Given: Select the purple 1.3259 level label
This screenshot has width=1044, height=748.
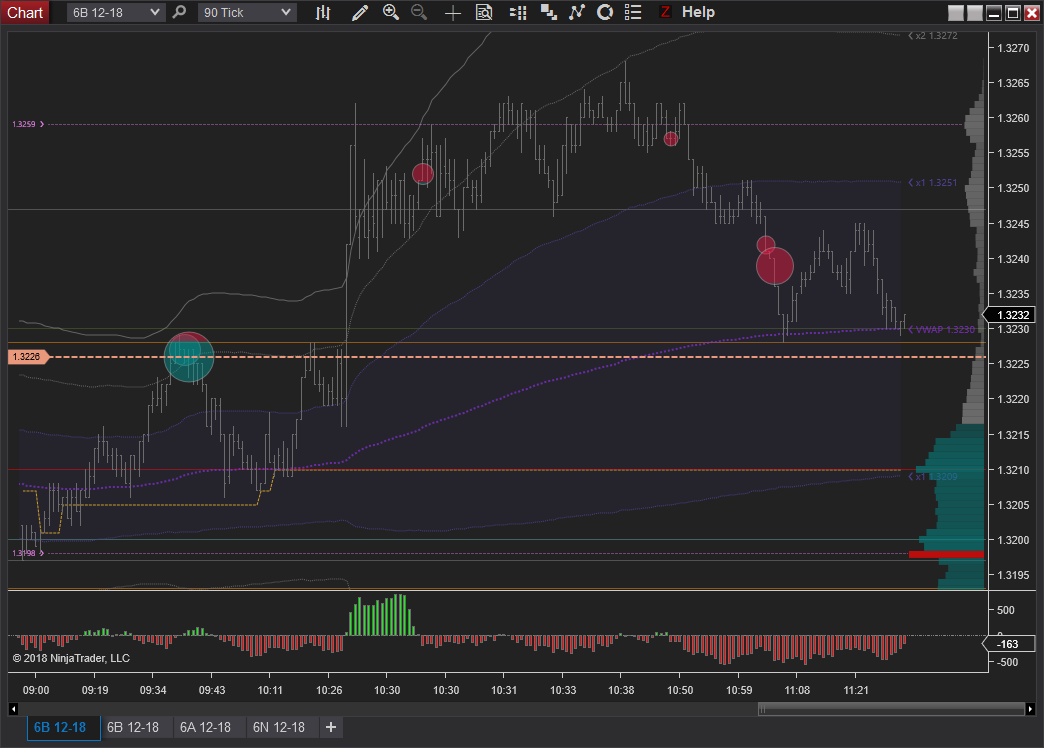Looking at the screenshot, I should click(28, 124).
